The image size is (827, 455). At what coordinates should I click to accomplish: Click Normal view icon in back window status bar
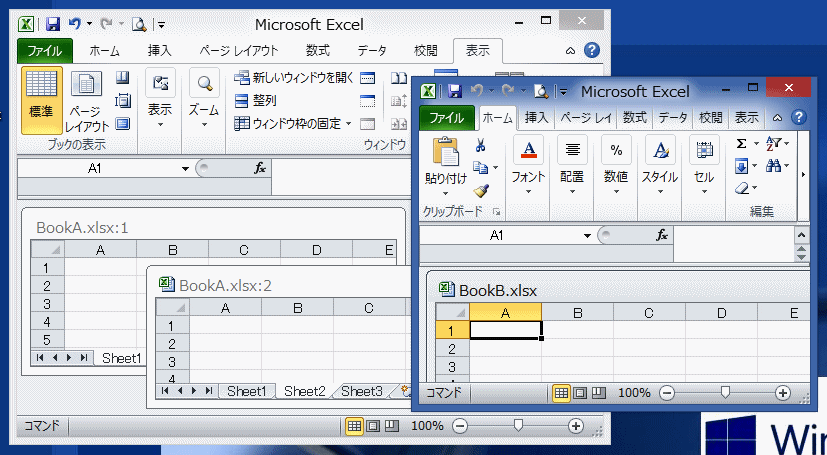pyautogui.click(x=354, y=425)
